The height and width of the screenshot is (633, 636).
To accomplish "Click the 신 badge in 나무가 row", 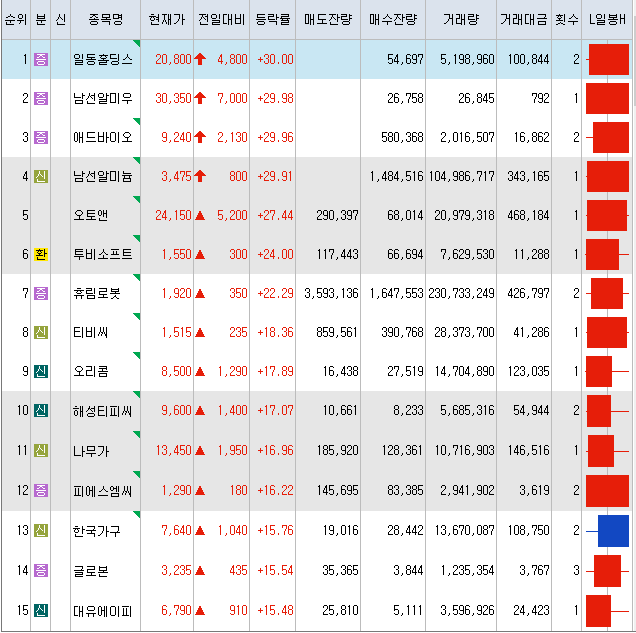I will (x=41, y=450).
